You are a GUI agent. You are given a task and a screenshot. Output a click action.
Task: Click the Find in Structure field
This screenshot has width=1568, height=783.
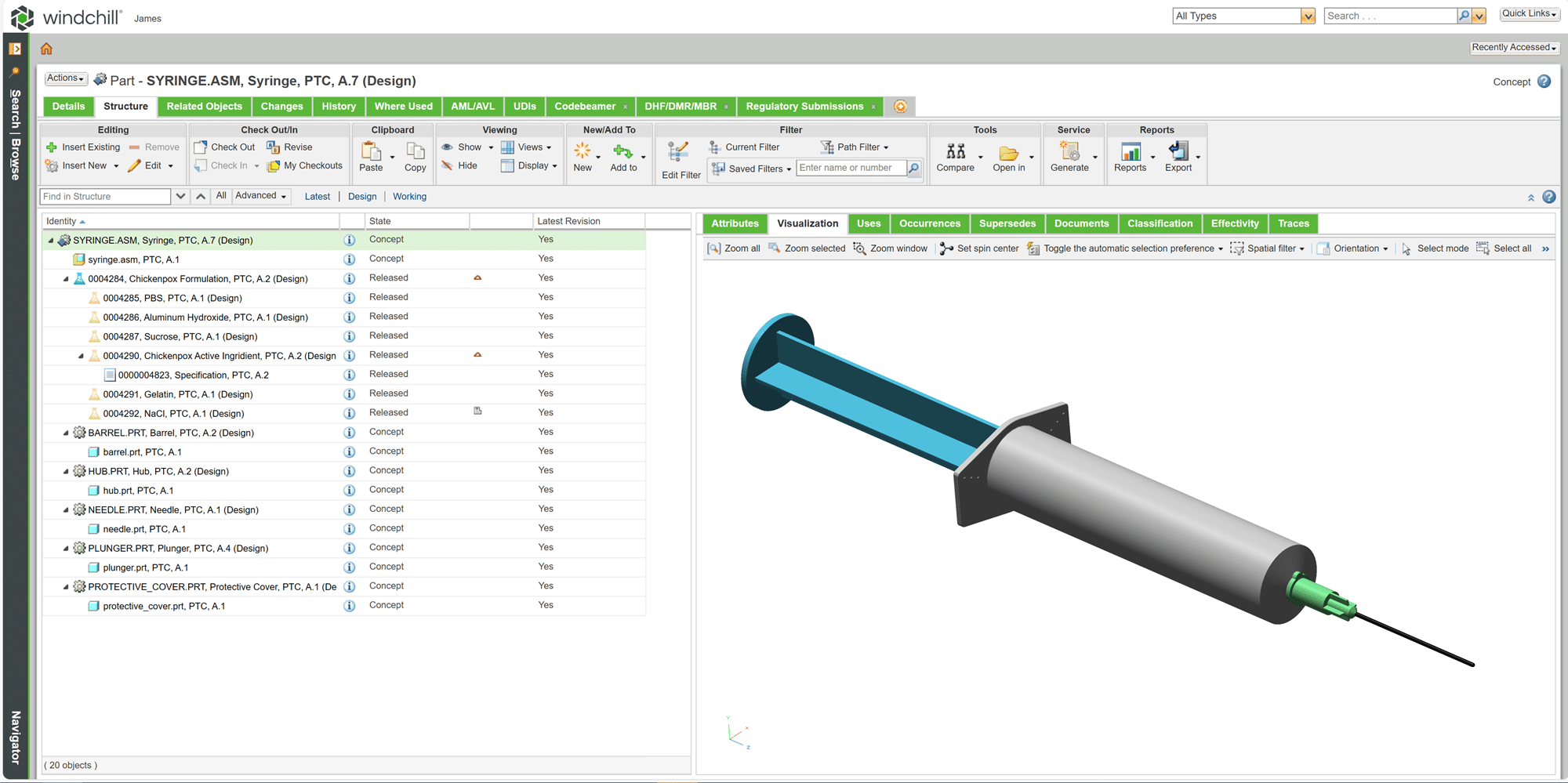[x=105, y=197]
